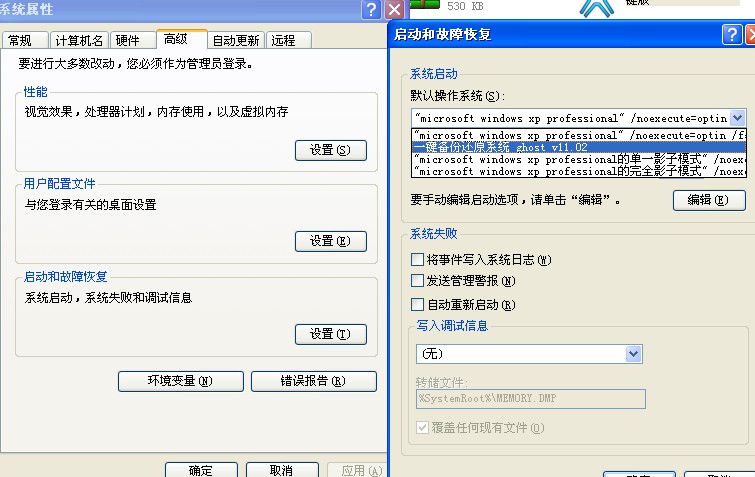Switch to the 常规 tab
The height and width of the screenshot is (477, 755).
(x=25, y=40)
